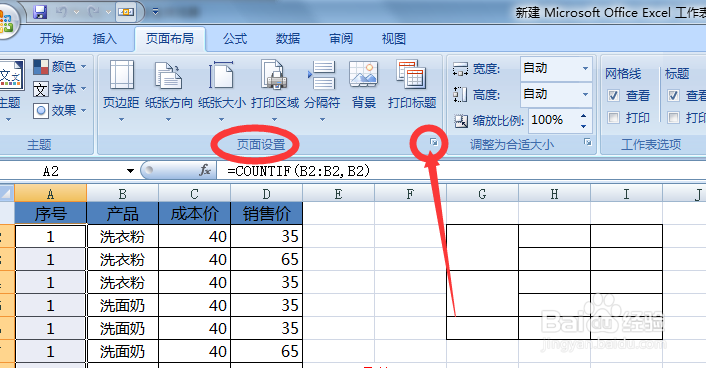Select column E header
This screenshot has height=368, width=706.
tap(339, 194)
